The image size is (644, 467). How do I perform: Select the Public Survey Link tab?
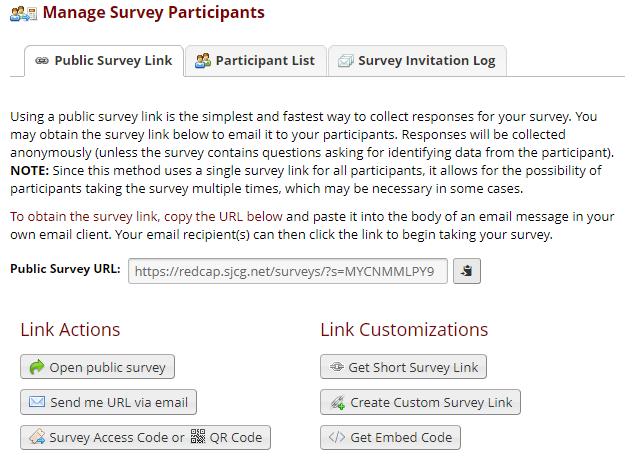(x=104, y=61)
